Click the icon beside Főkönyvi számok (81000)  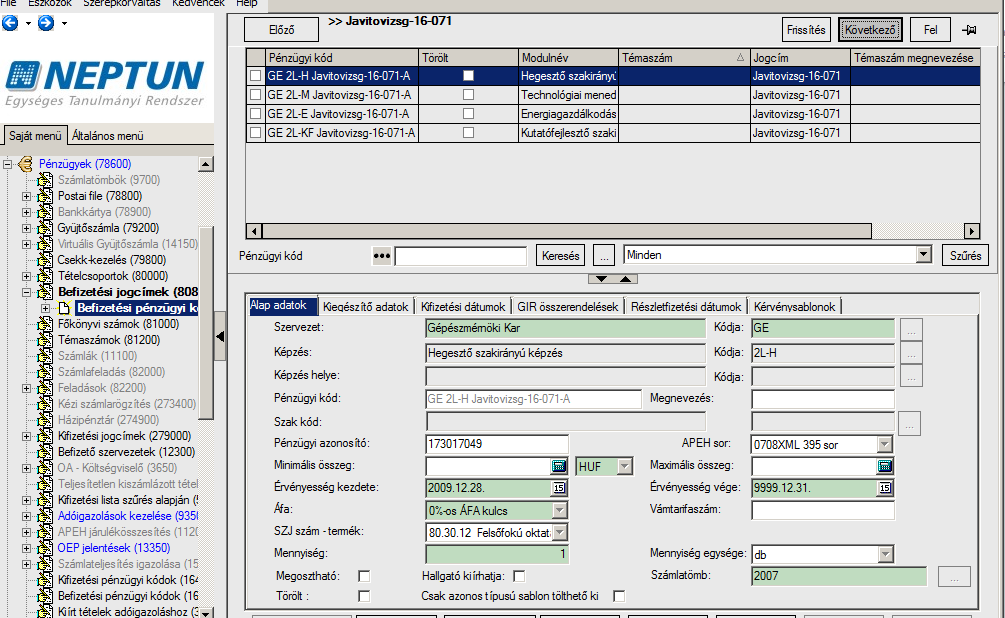[45, 324]
